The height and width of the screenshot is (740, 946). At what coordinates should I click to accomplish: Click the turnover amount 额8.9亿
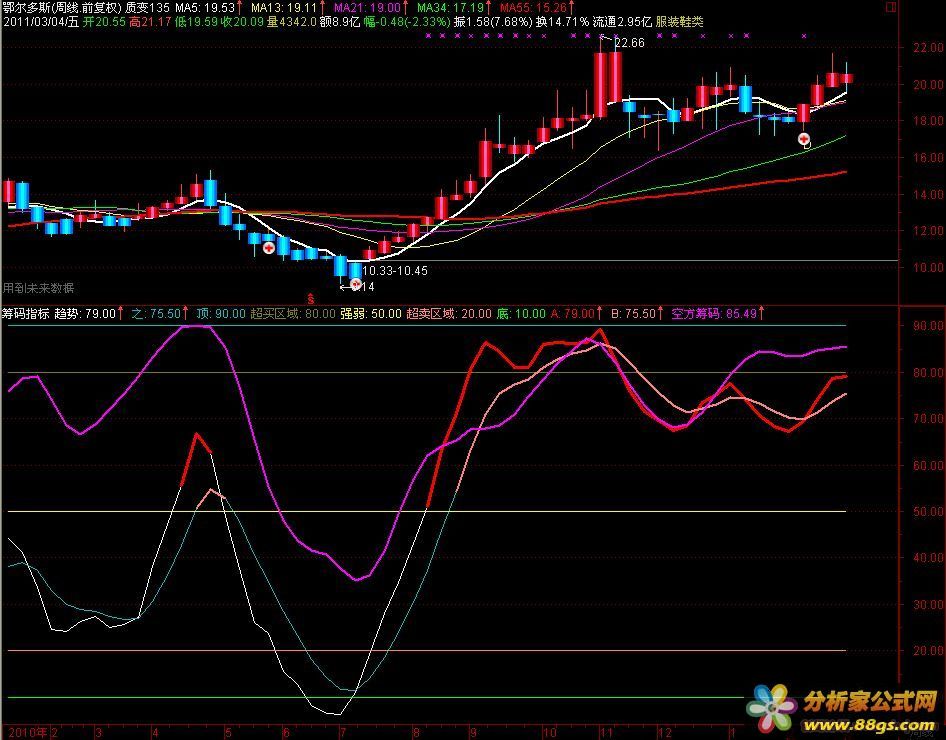click(340, 22)
